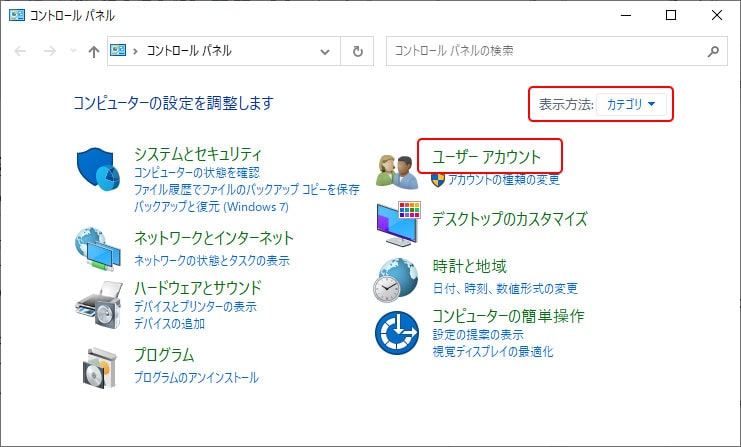Click the Desktop Customization monitor icon
Image resolution: width=741 pixels, height=447 pixels.
tap(397, 223)
